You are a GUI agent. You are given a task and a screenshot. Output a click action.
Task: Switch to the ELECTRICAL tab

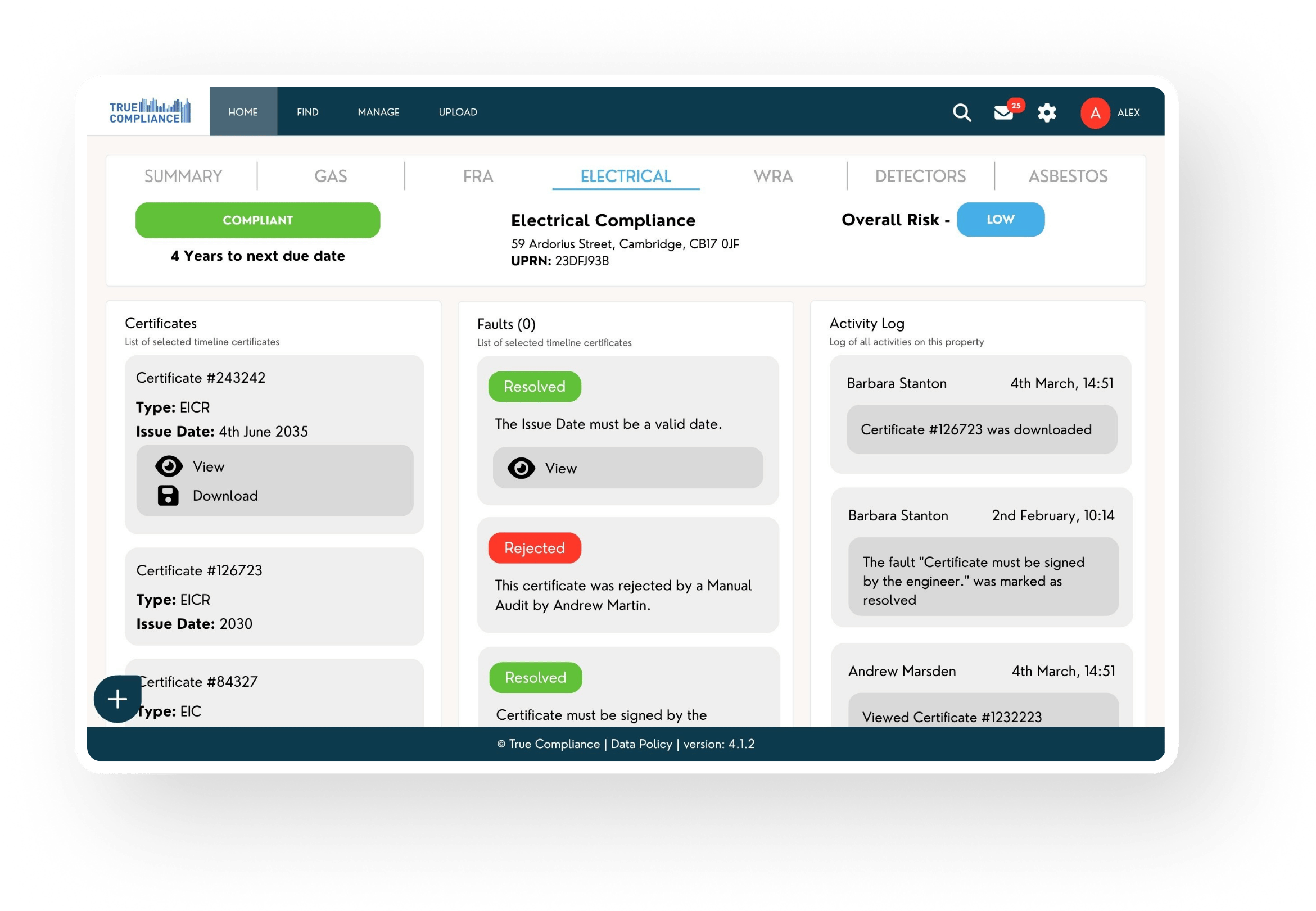tap(626, 176)
